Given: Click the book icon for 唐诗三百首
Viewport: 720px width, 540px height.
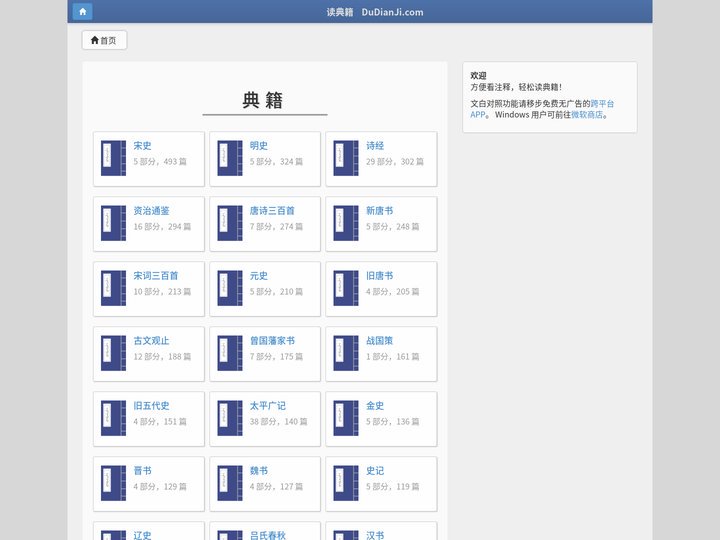Looking at the screenshot, I should coord(230,223).
